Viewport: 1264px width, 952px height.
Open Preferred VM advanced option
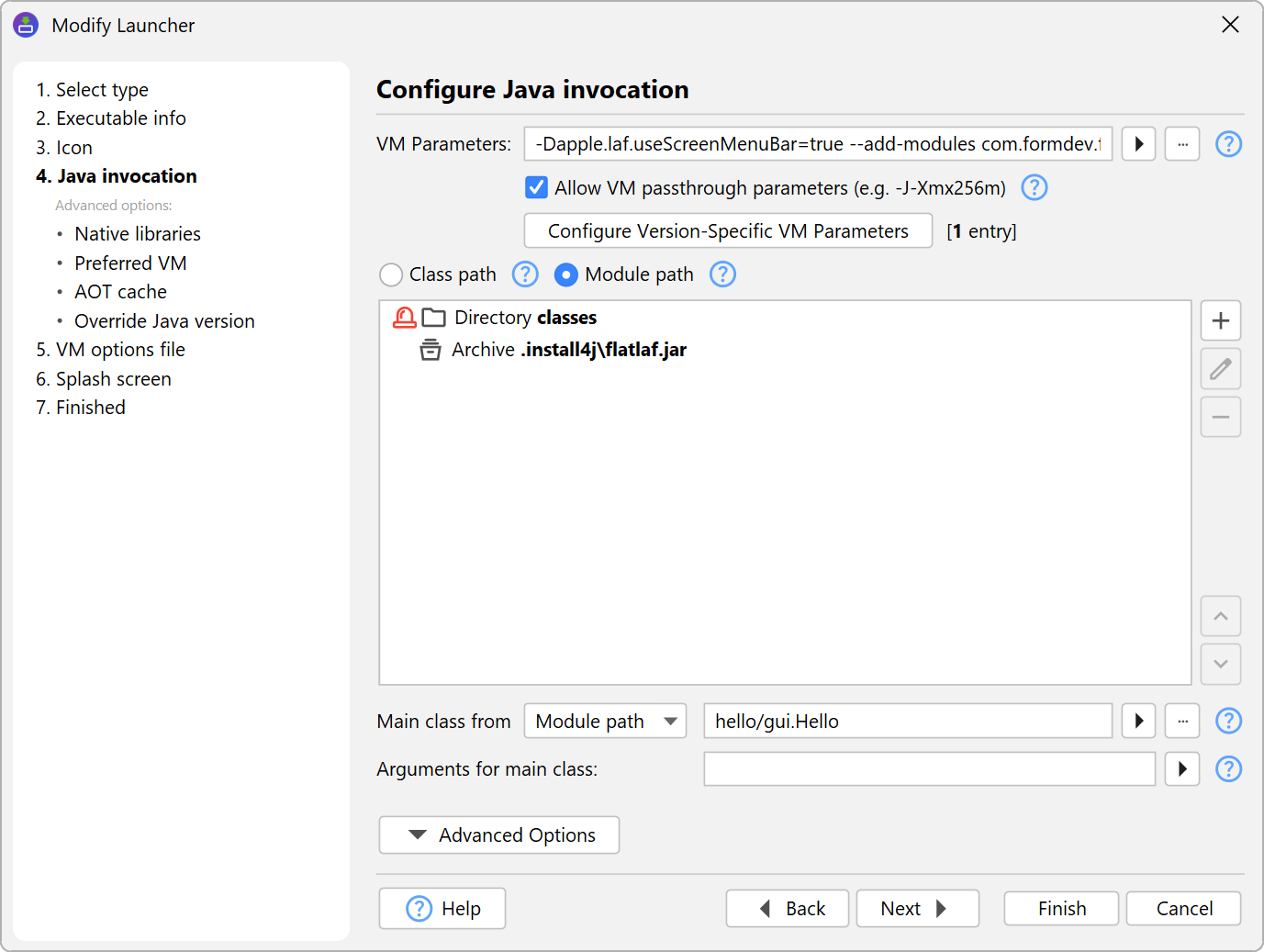tap(130, 263)
